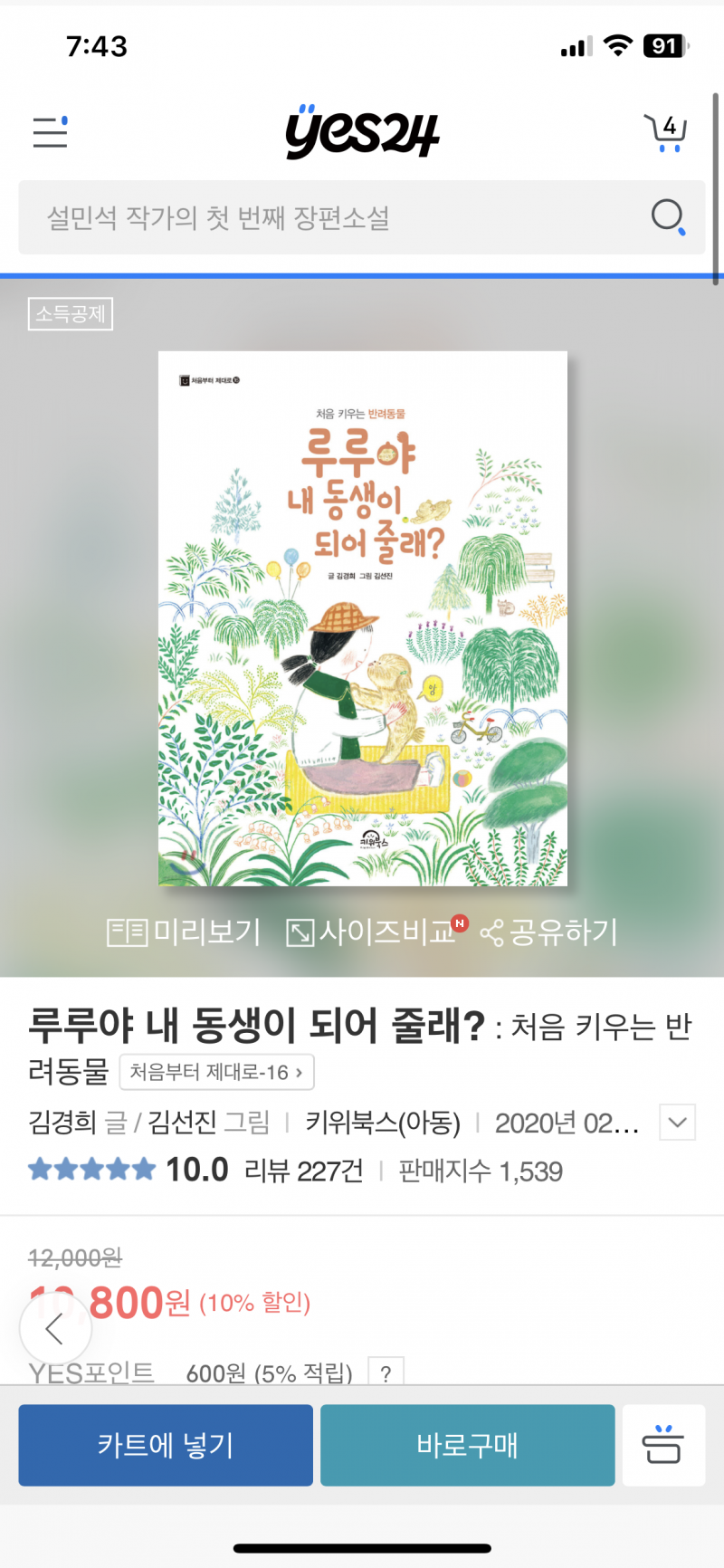The image size is (724, 1568).
Task: Tap the search magnifier icon
Action: click(669, 217)
